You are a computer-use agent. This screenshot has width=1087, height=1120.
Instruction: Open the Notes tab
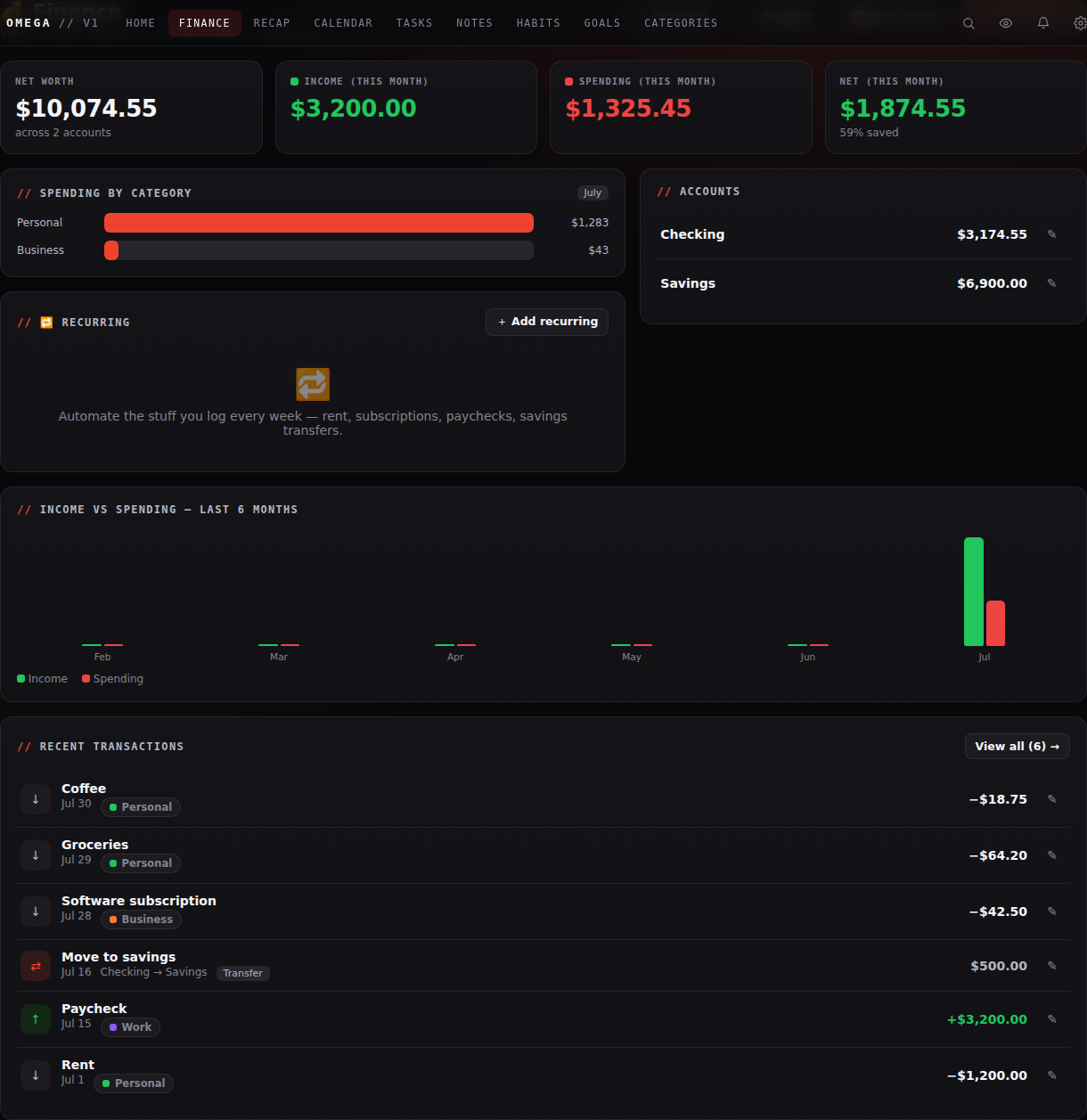coord(474,23)
